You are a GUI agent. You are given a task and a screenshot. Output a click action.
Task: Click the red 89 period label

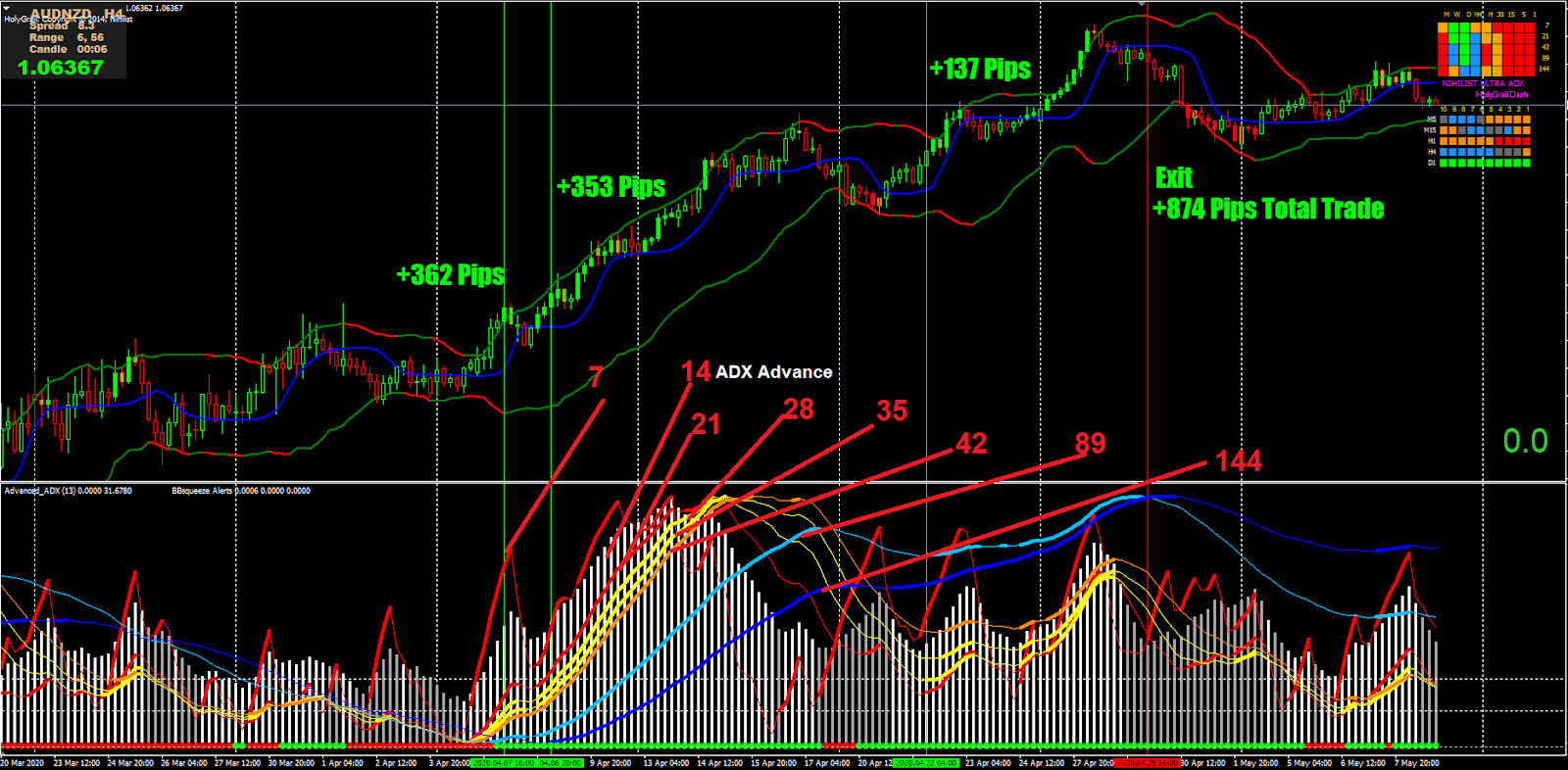(1090, 444)
